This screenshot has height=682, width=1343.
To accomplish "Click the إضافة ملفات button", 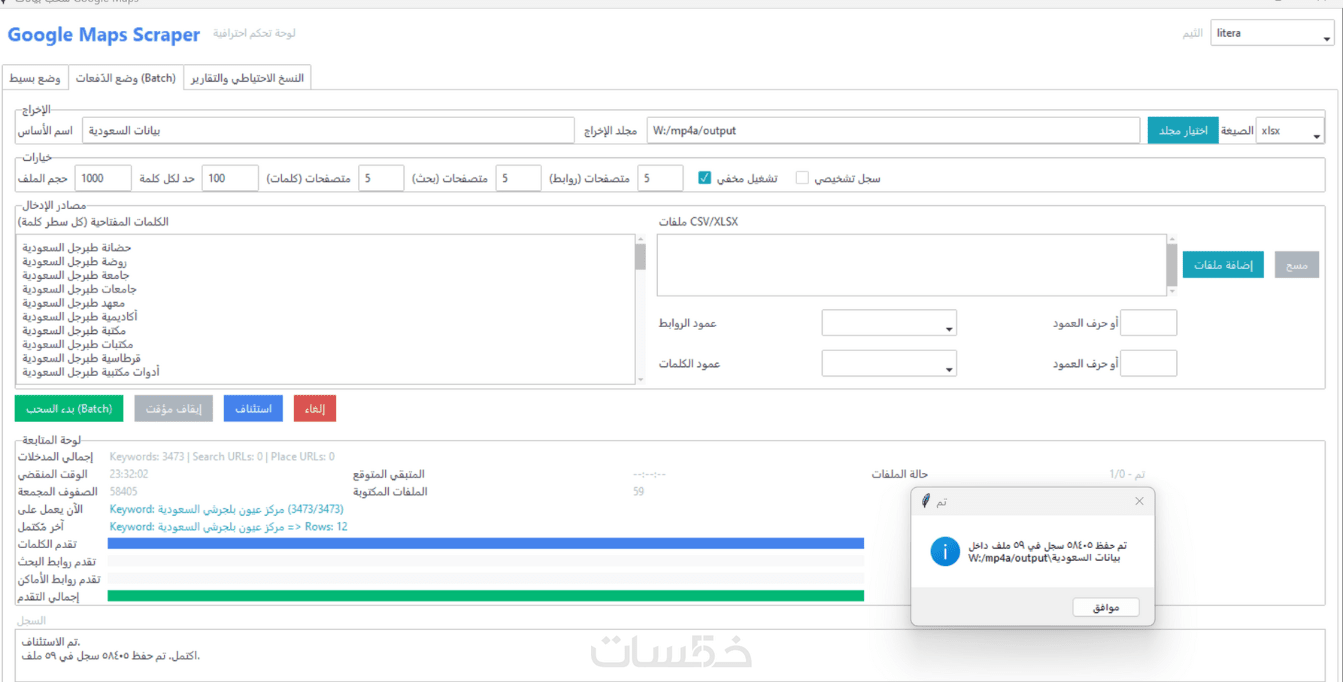I will (x=1223, y=265).
